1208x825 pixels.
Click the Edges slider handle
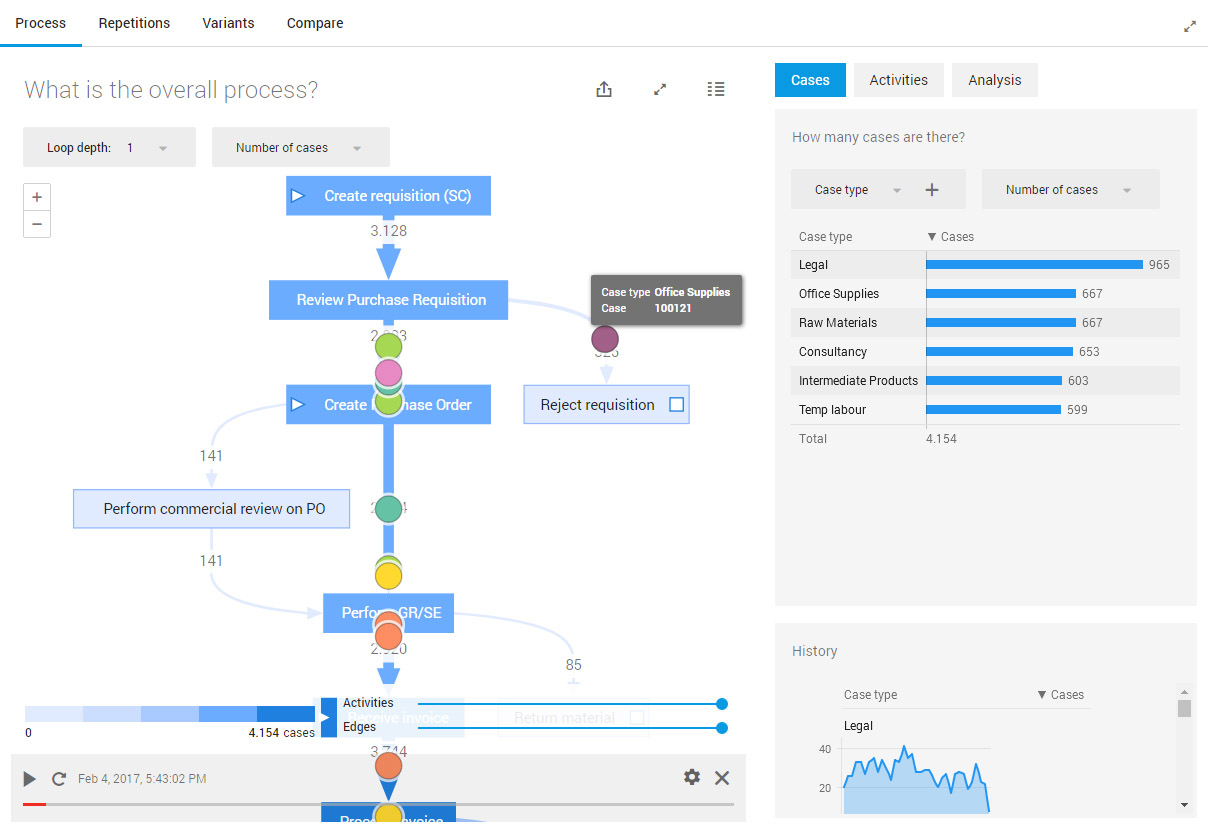click(x=722, y=728)
